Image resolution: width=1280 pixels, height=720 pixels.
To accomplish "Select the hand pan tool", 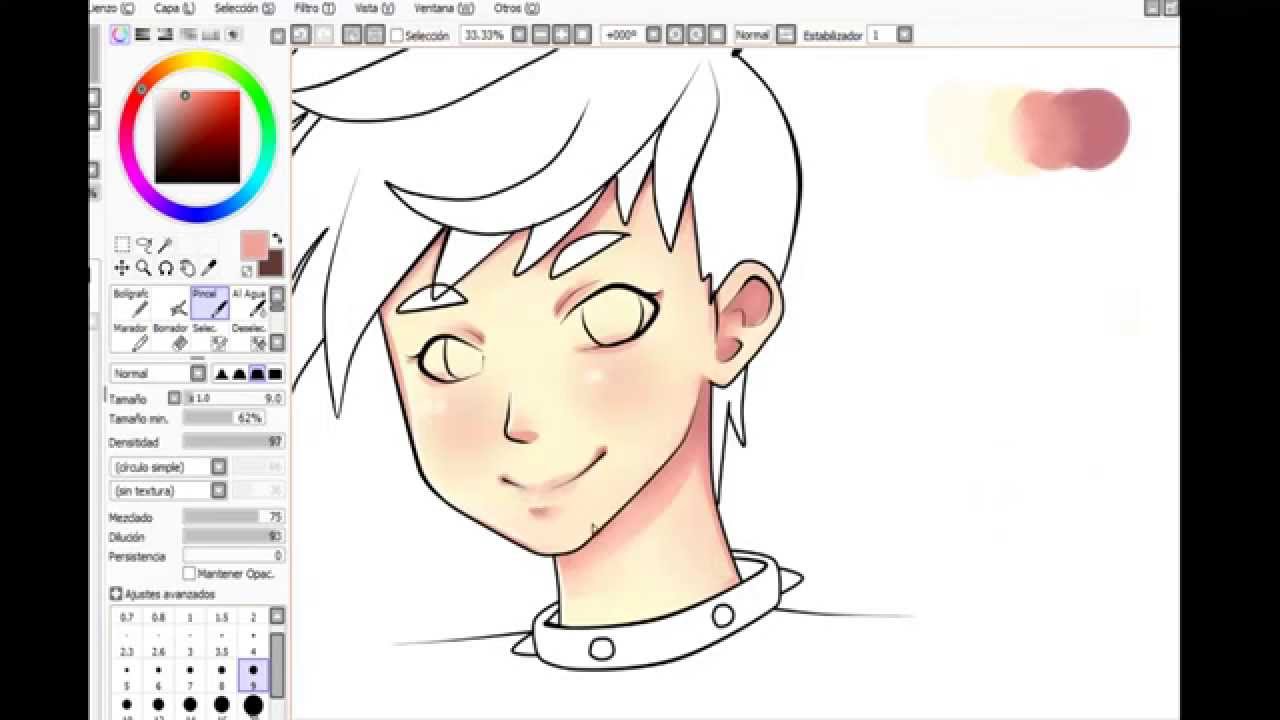I will (187, 268).
